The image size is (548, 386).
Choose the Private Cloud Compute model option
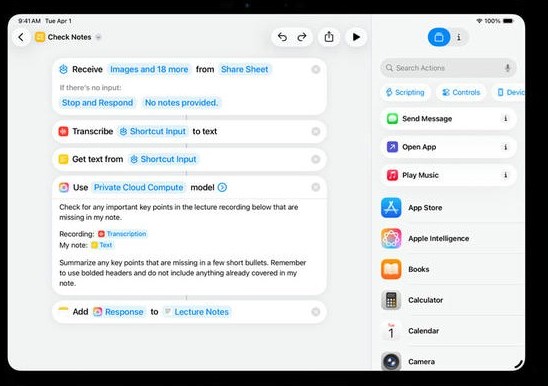(x=138, y=187)
